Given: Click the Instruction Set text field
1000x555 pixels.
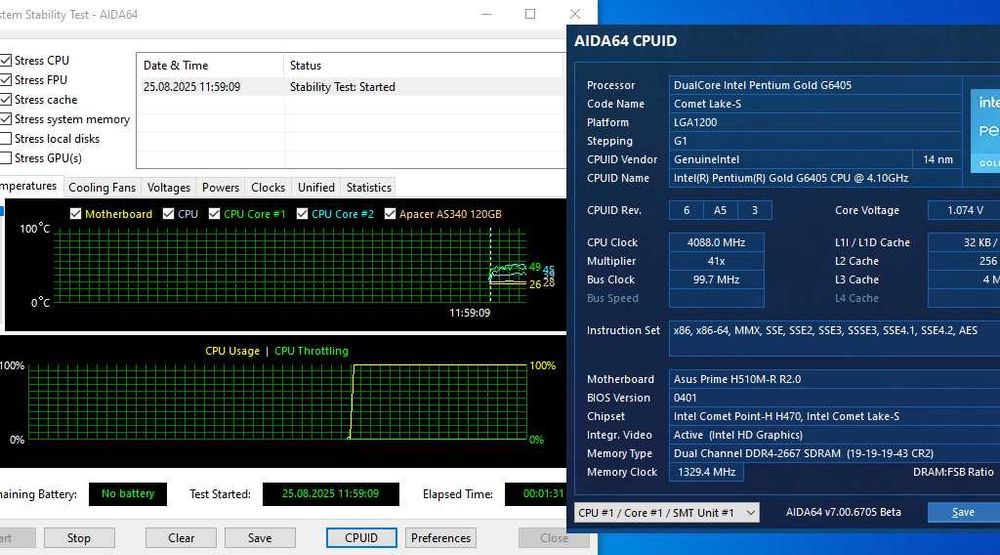Looking at the screenshot, I should (x=835, y=339).
